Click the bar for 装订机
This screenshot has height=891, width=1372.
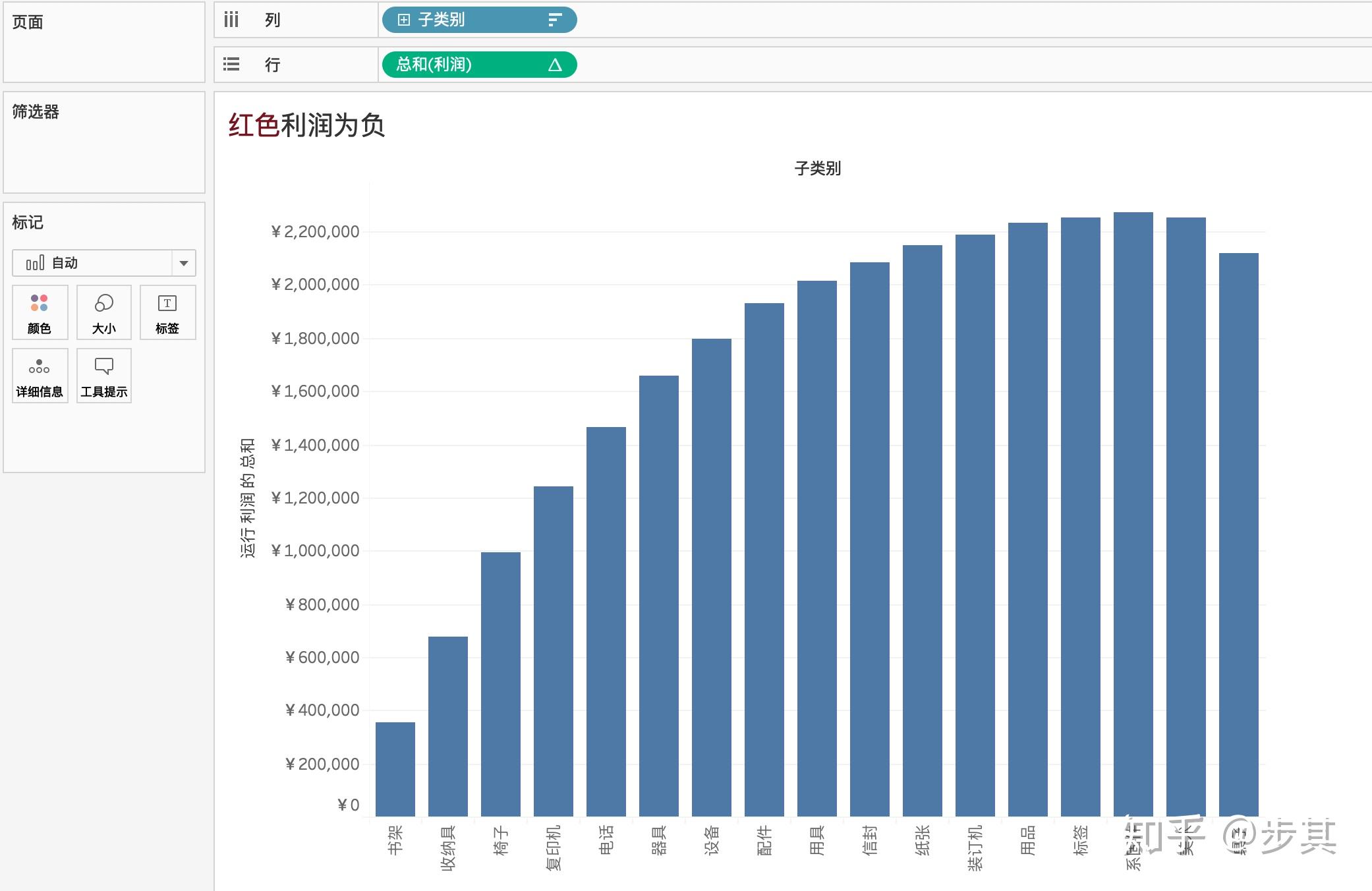pyautogui.click(x=975, y=525)
